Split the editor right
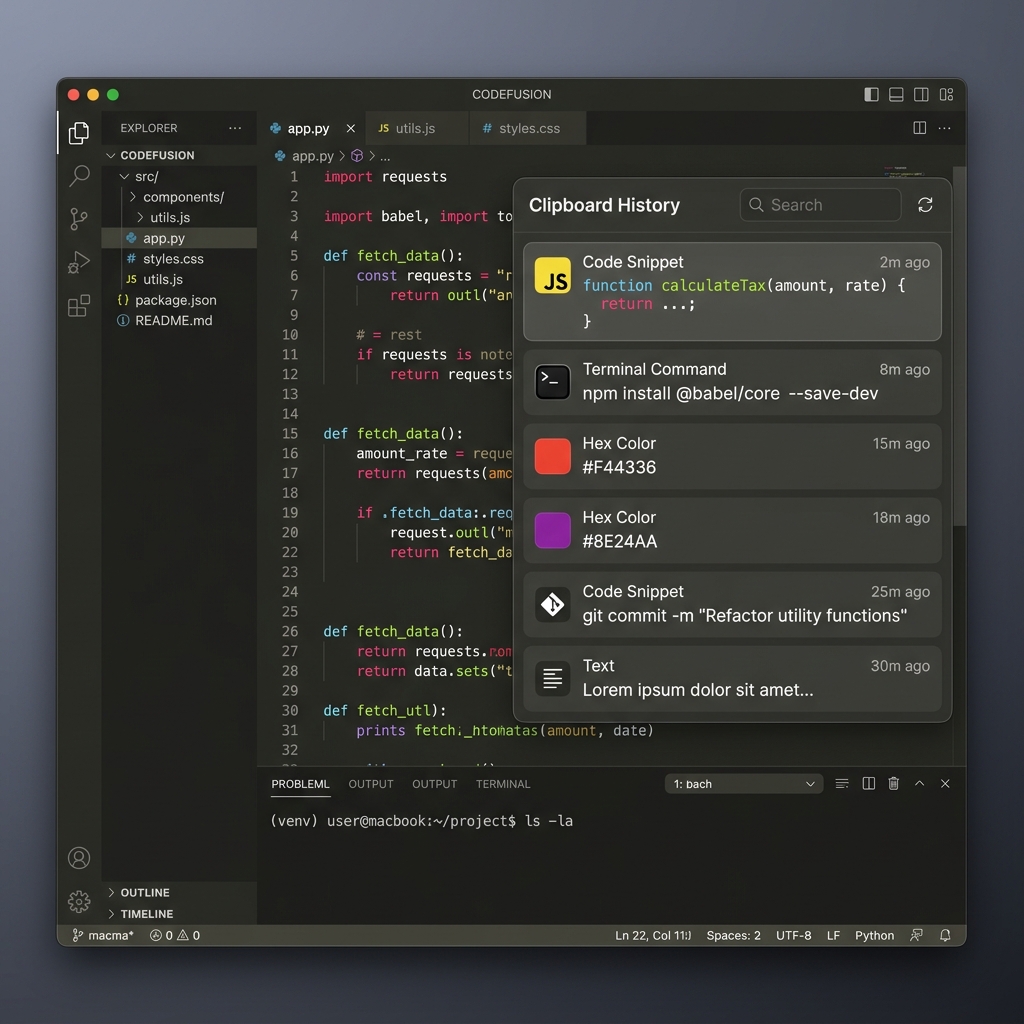 click(x=920, y=128)
